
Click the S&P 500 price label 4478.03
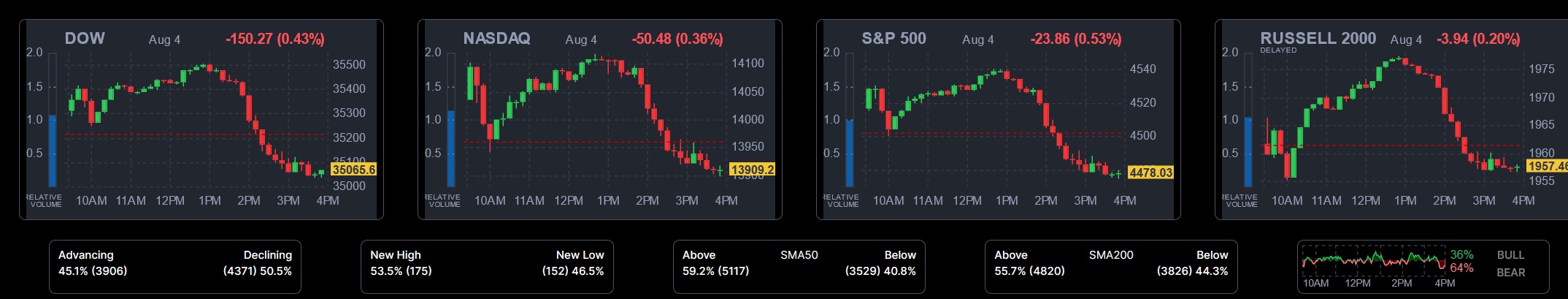pyautogui.click(x=1150, y=173)
